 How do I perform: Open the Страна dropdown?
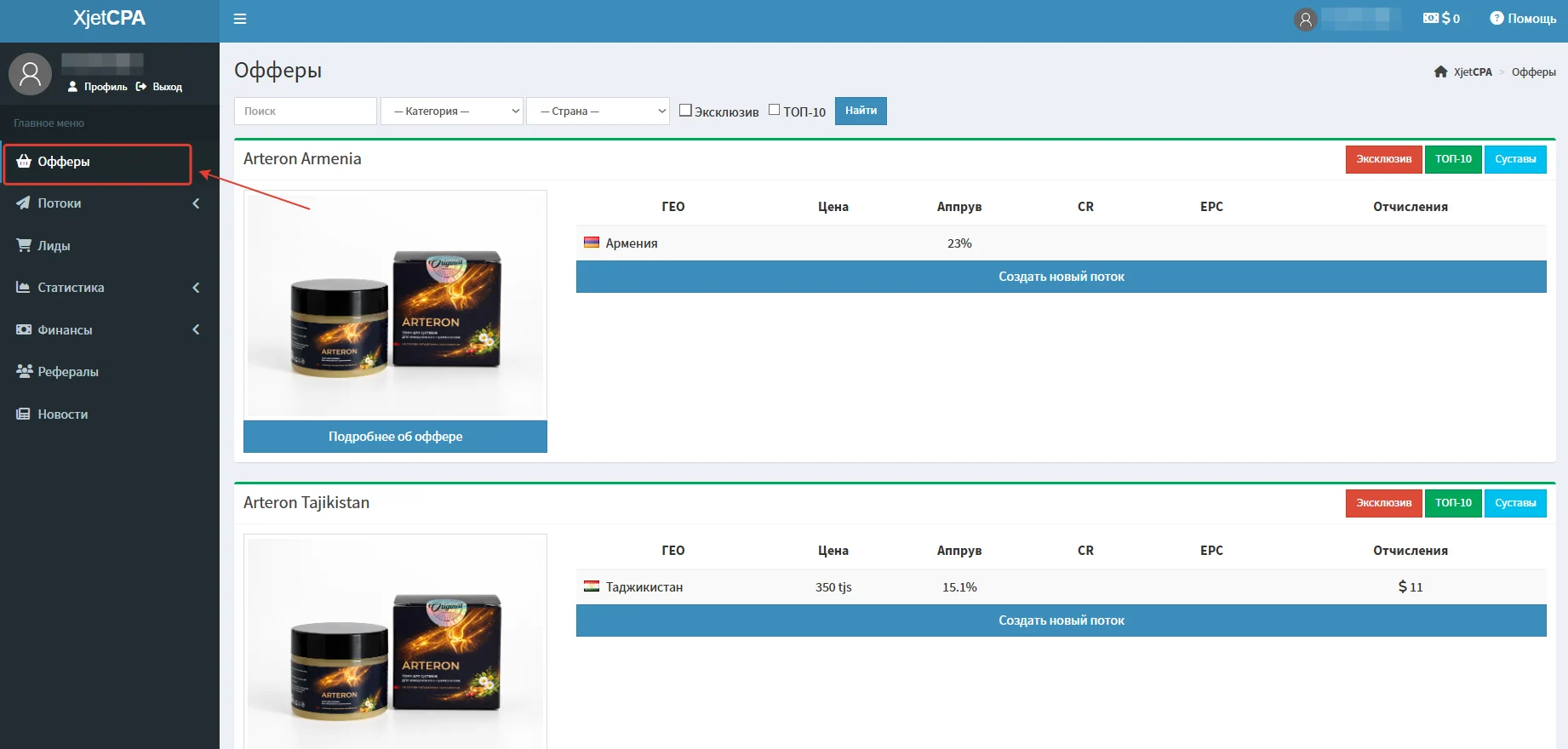(598, 111)
